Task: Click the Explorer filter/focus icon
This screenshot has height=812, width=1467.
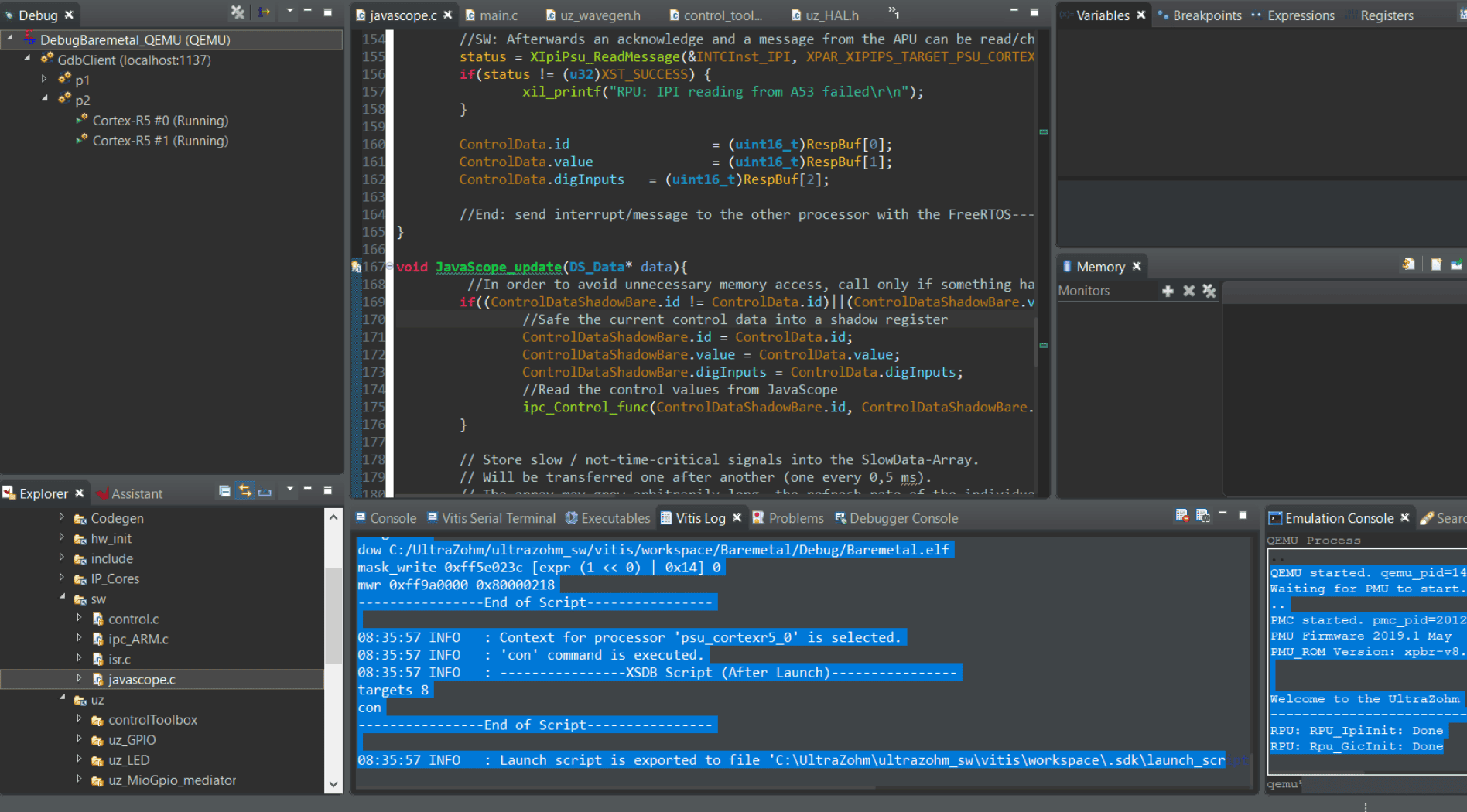Action: (x=265, y=491)
